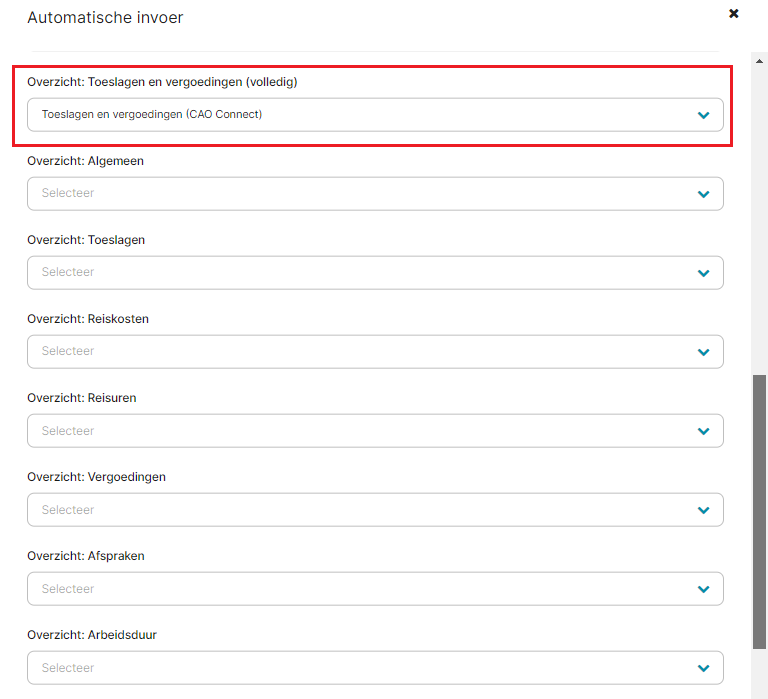Open the Overzicht: Afspraken select box
The width and height of the screenshot is (768, 699).
click(375, 589)
